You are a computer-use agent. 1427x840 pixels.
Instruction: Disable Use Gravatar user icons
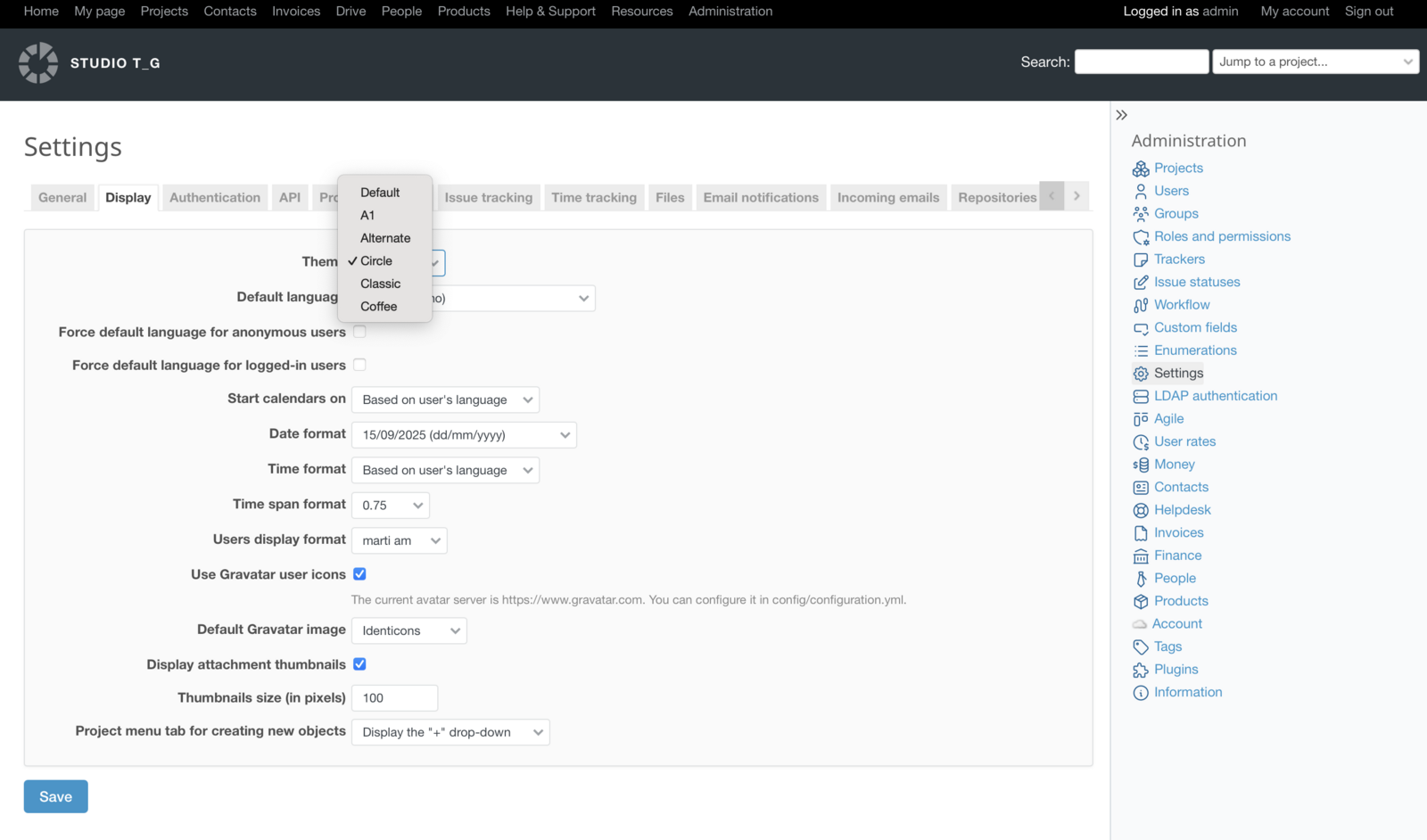tap(359, 574)
